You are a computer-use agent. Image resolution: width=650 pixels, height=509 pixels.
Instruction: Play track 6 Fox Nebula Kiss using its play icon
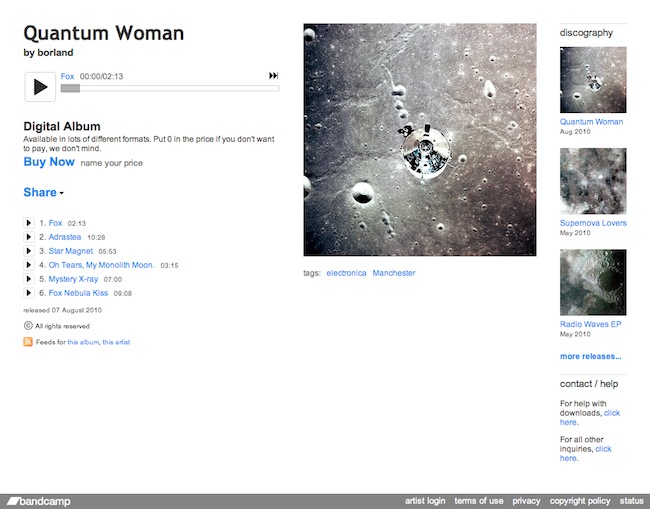pos(29,293)
